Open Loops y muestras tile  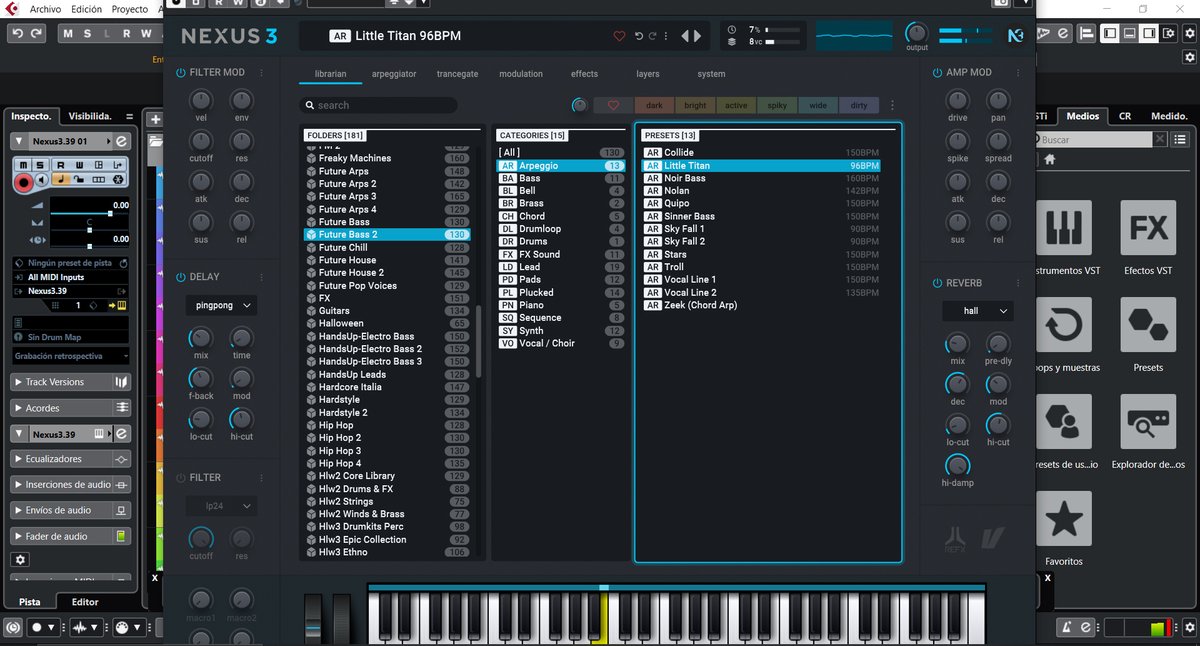(1062, 325)
